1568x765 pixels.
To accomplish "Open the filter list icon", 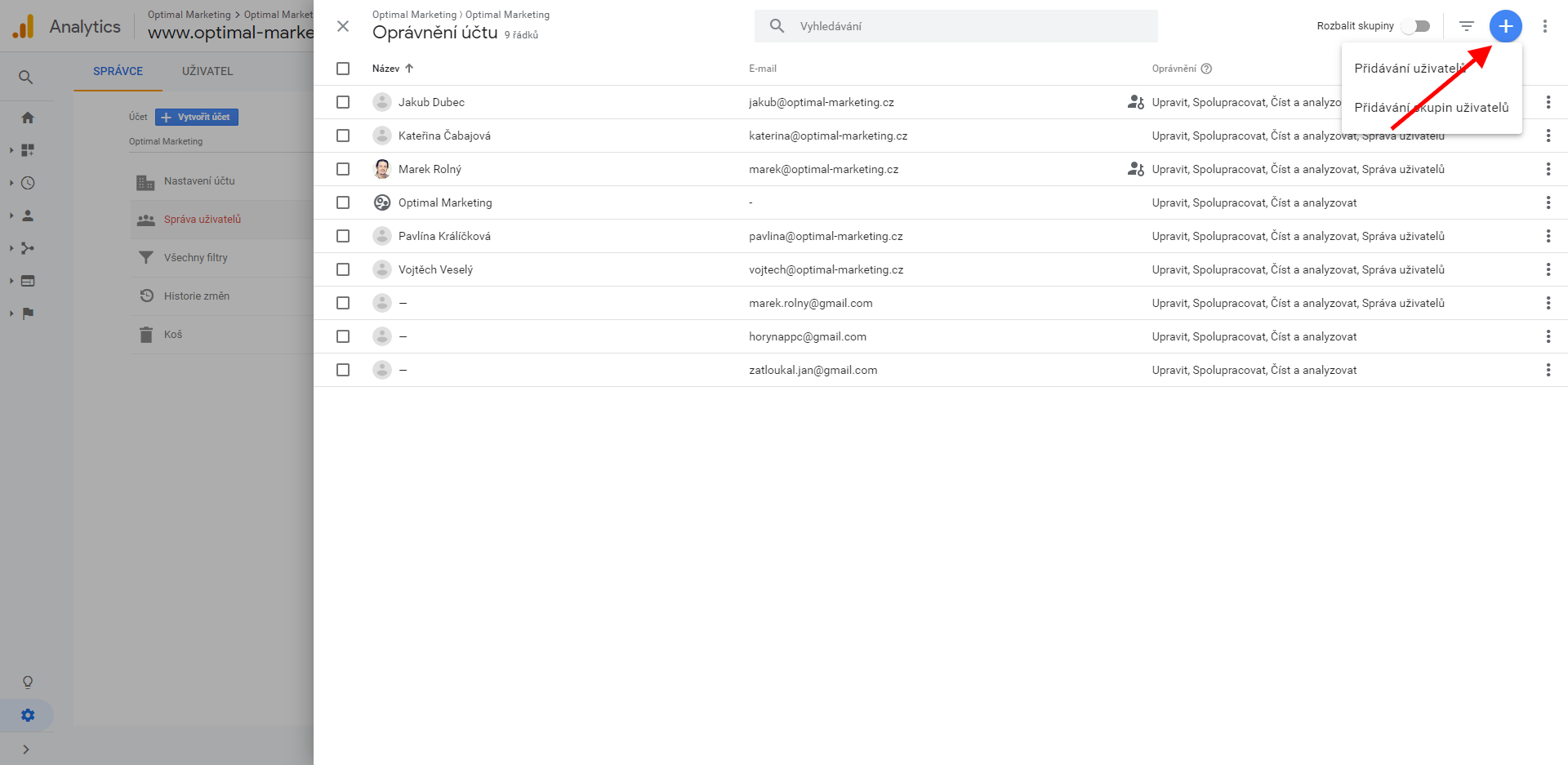I will point(1467,26).
